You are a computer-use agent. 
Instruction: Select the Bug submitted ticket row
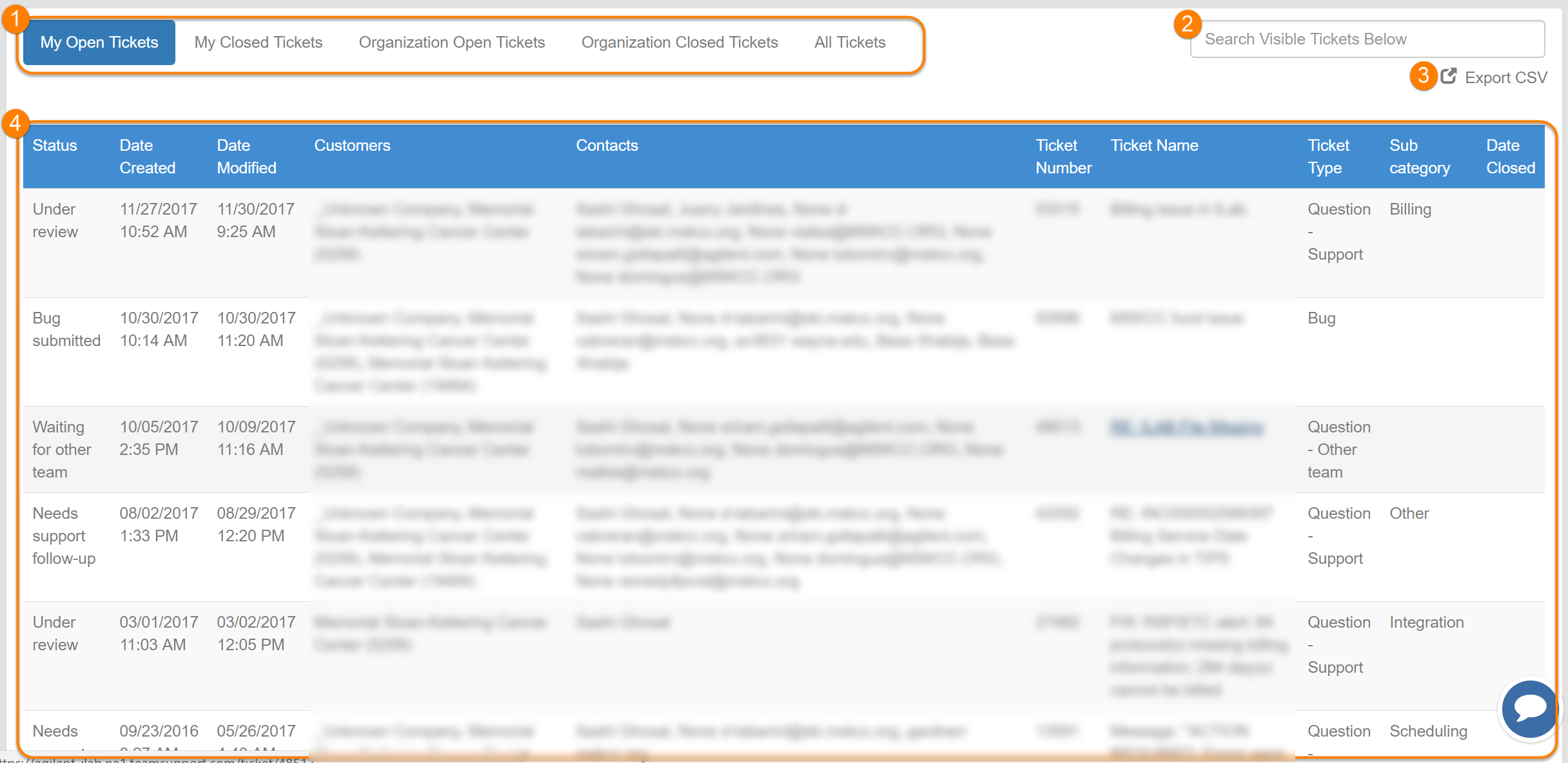[66, 329]
